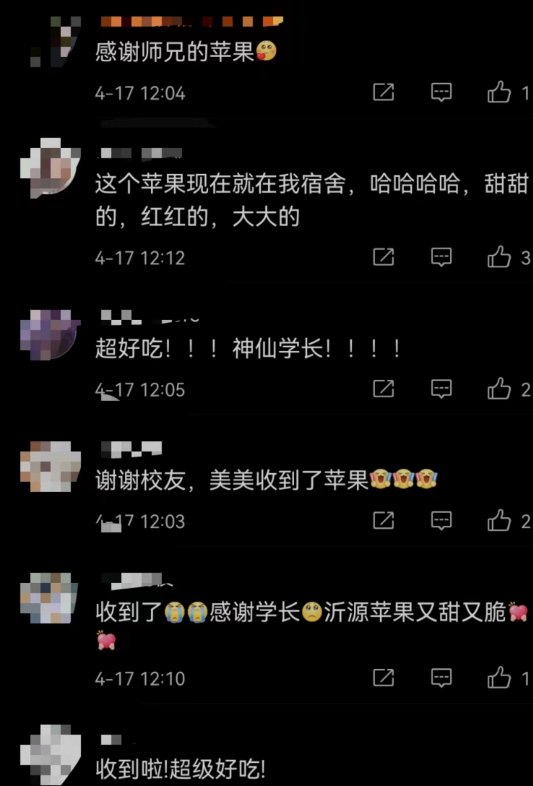Reply to the 感谢师兄的苹果 comment
This screenshot has width=533, height=786.
point(441,92)
